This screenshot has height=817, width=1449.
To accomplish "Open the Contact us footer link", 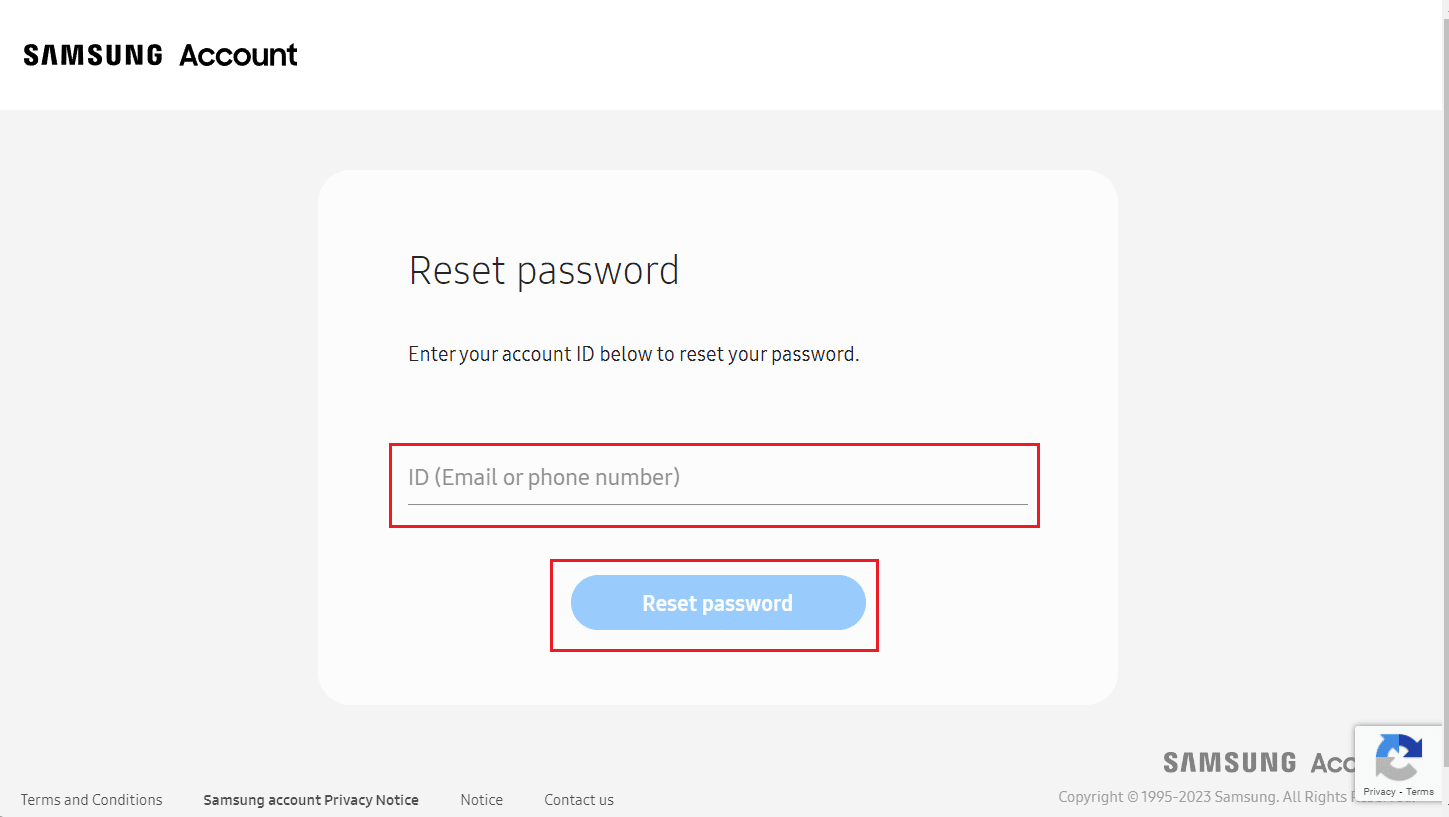I will (579, 800).
